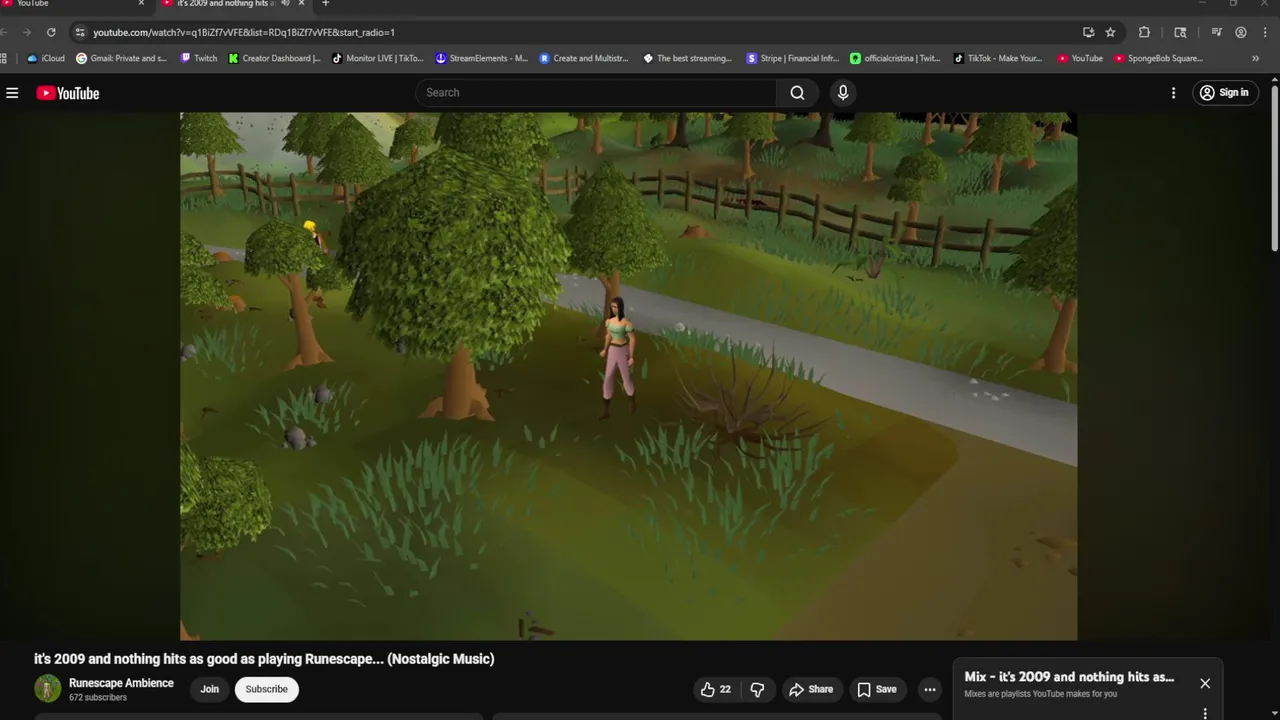
Task: Open Stripe Financial Infrastructure bookmark
Action: coord(793,58)
